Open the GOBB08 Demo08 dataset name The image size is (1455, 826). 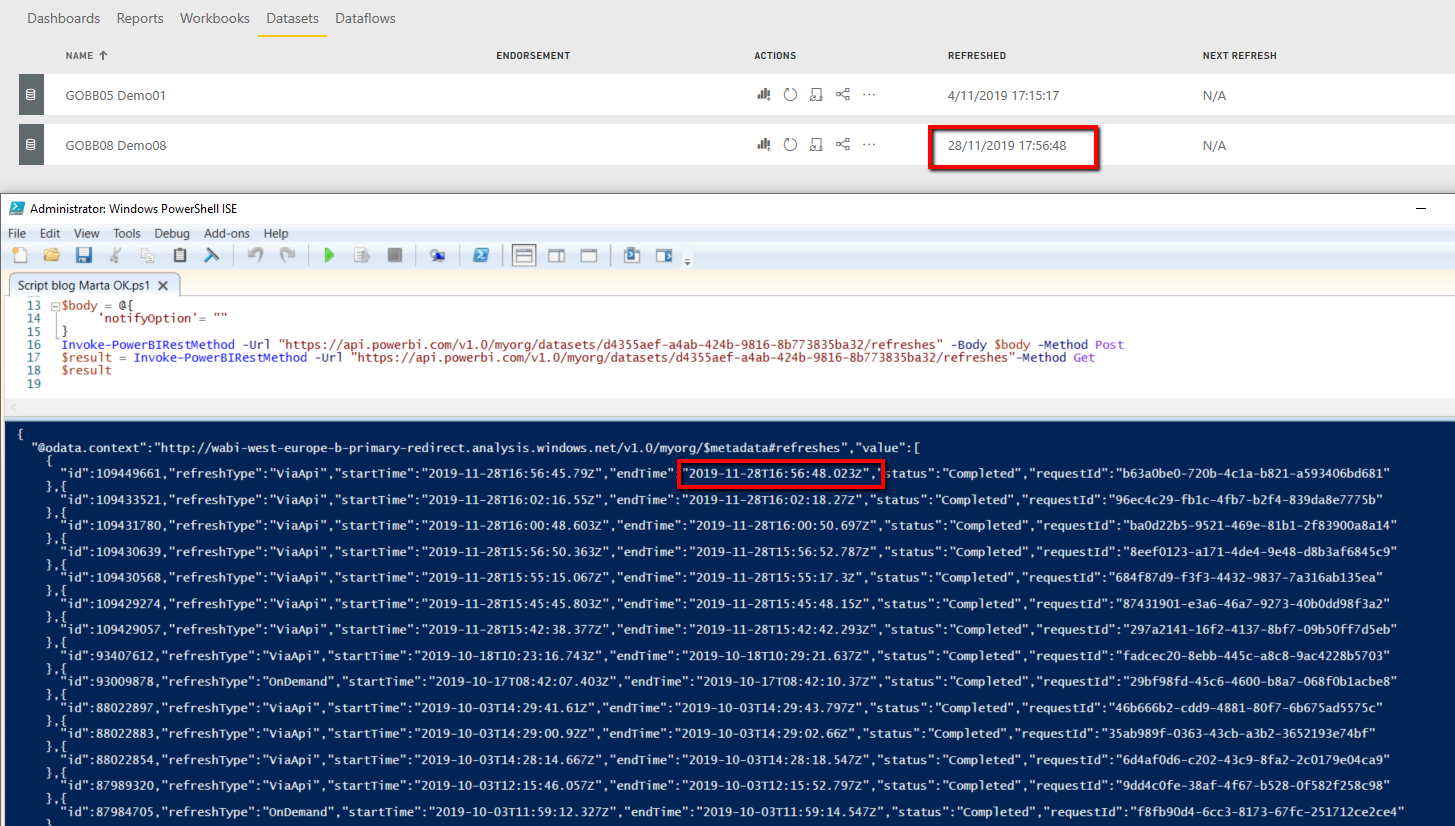(116, 145)
